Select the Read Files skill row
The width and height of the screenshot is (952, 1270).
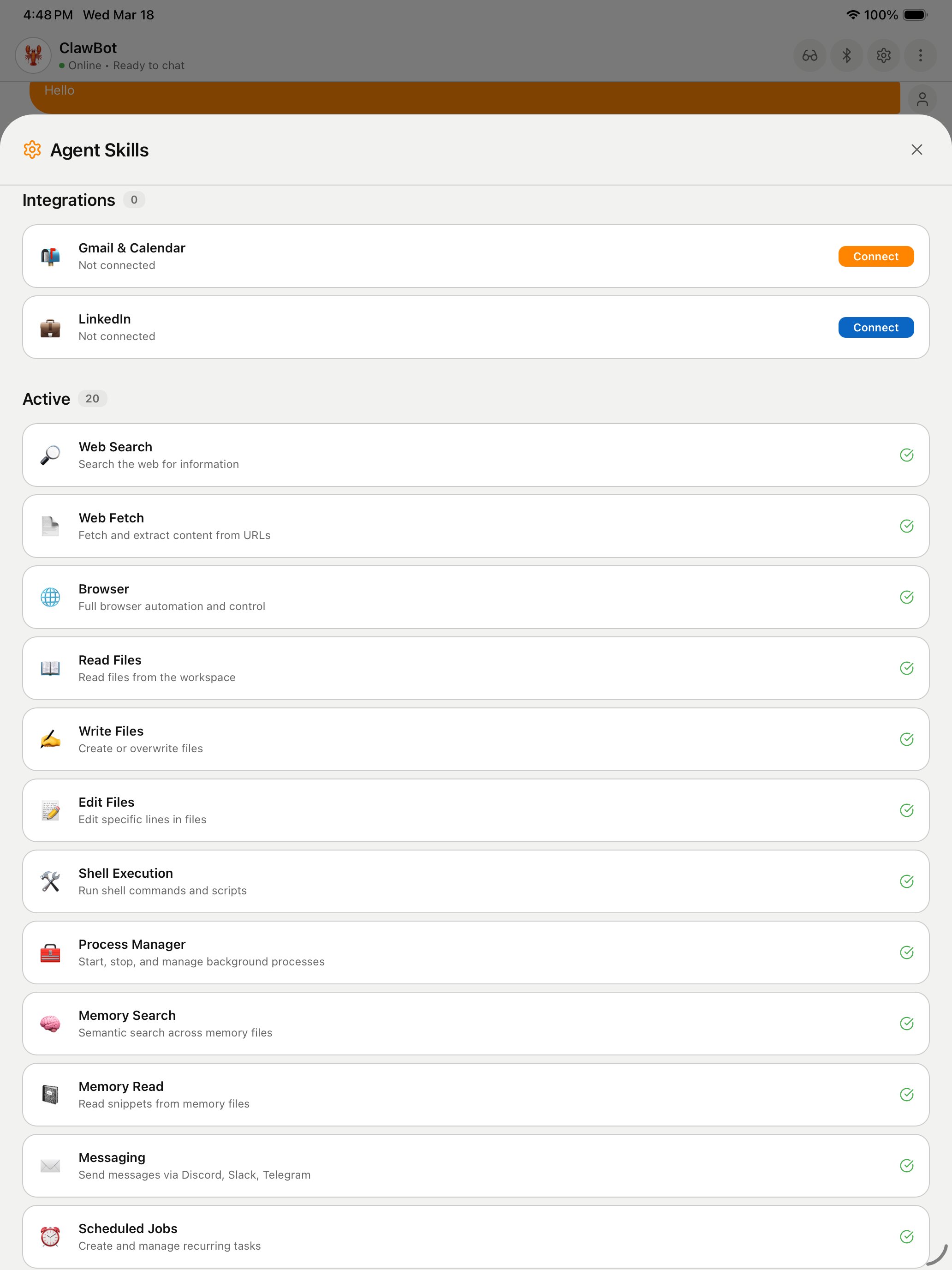475,668
